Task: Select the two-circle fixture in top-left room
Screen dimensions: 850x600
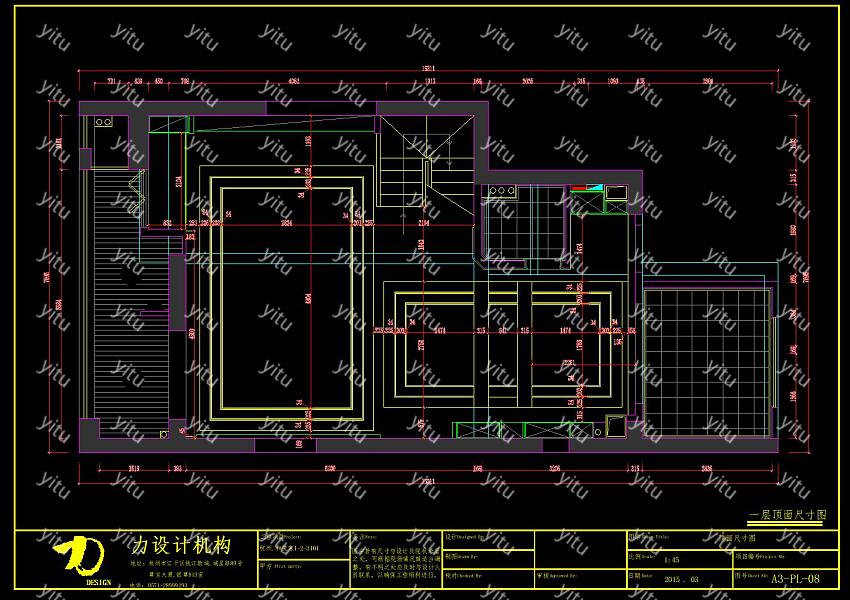Action: tap(105, 121)
